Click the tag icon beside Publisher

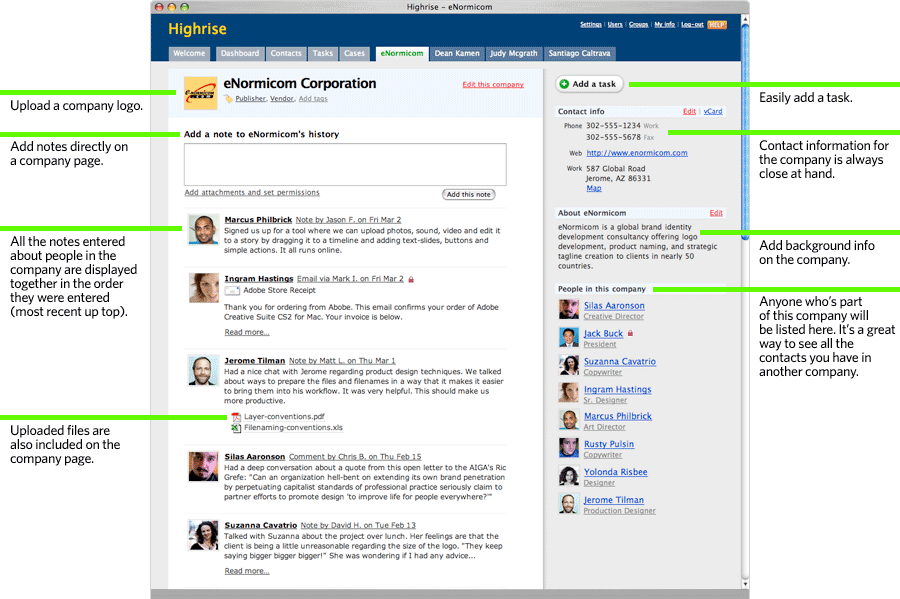click(x=228, y=99)
